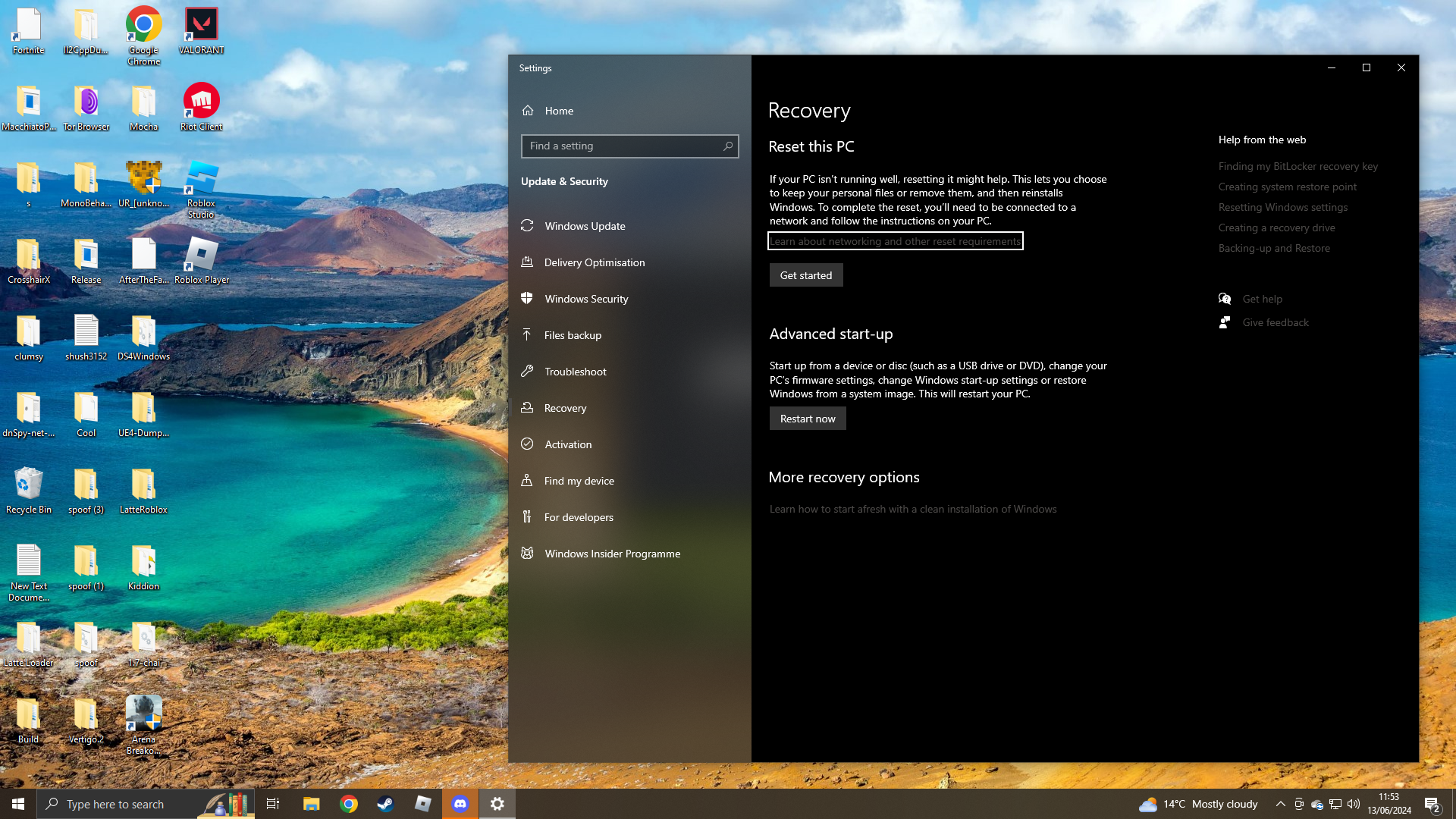Click the Get help link

pyautogui.click(x=1262, y=299)
